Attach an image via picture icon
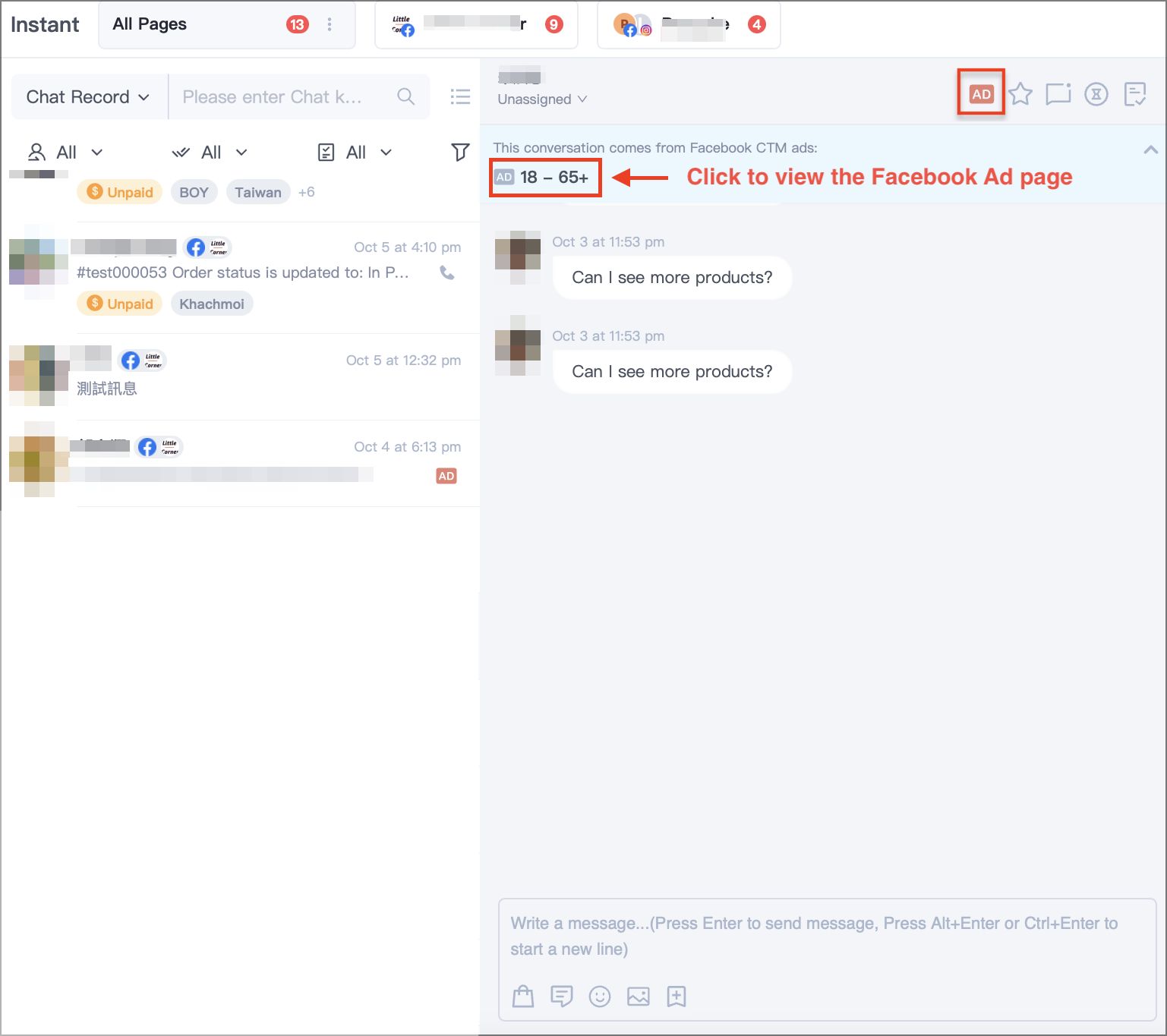The width and height of the screenshot is (1167, 1036). pyautogui.click(x=639, y=996)
